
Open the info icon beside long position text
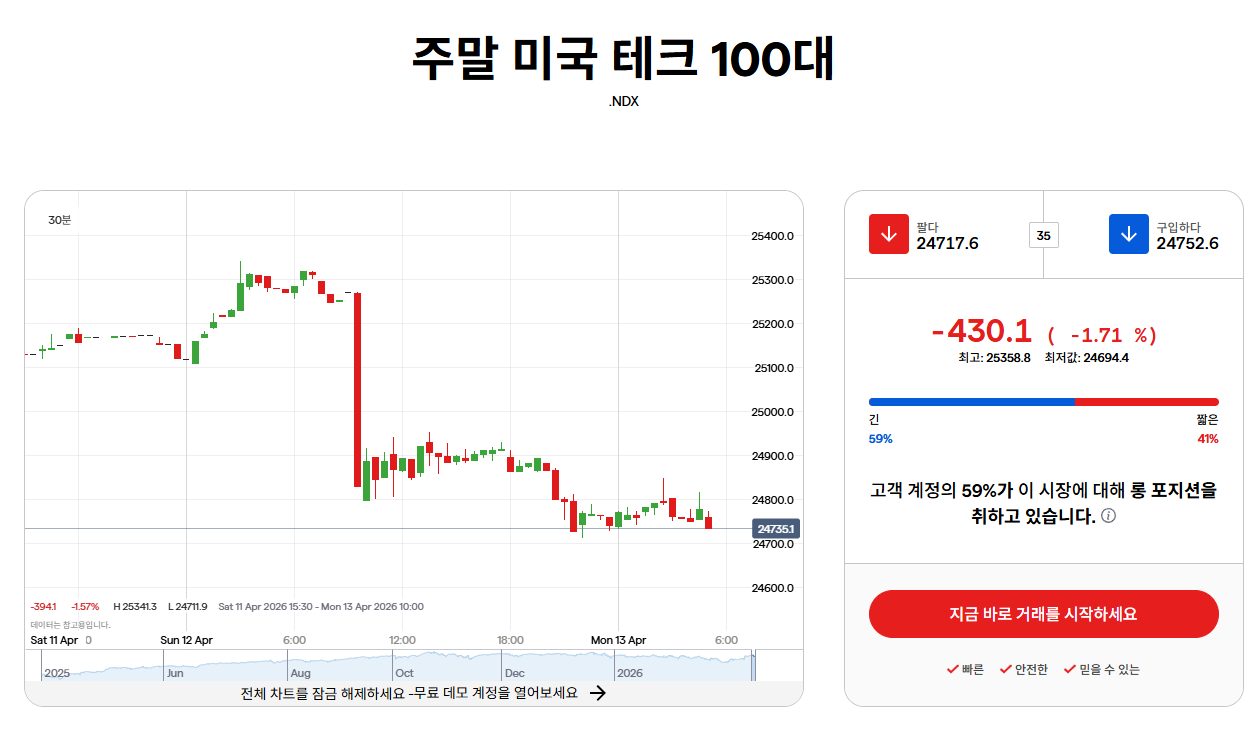[1108, 517]
